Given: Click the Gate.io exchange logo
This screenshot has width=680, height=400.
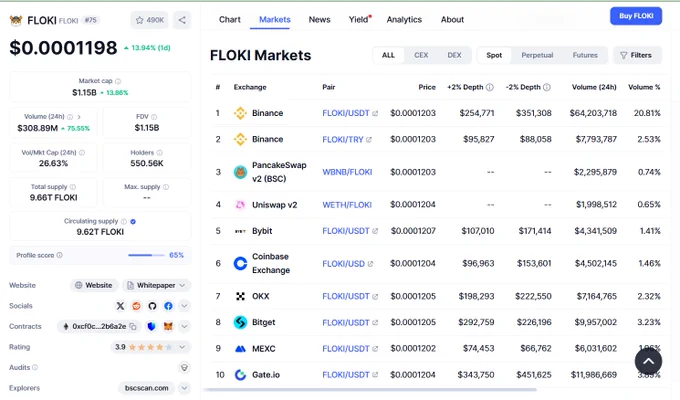Looking at the screenshot, I should (x=240, y=375).
